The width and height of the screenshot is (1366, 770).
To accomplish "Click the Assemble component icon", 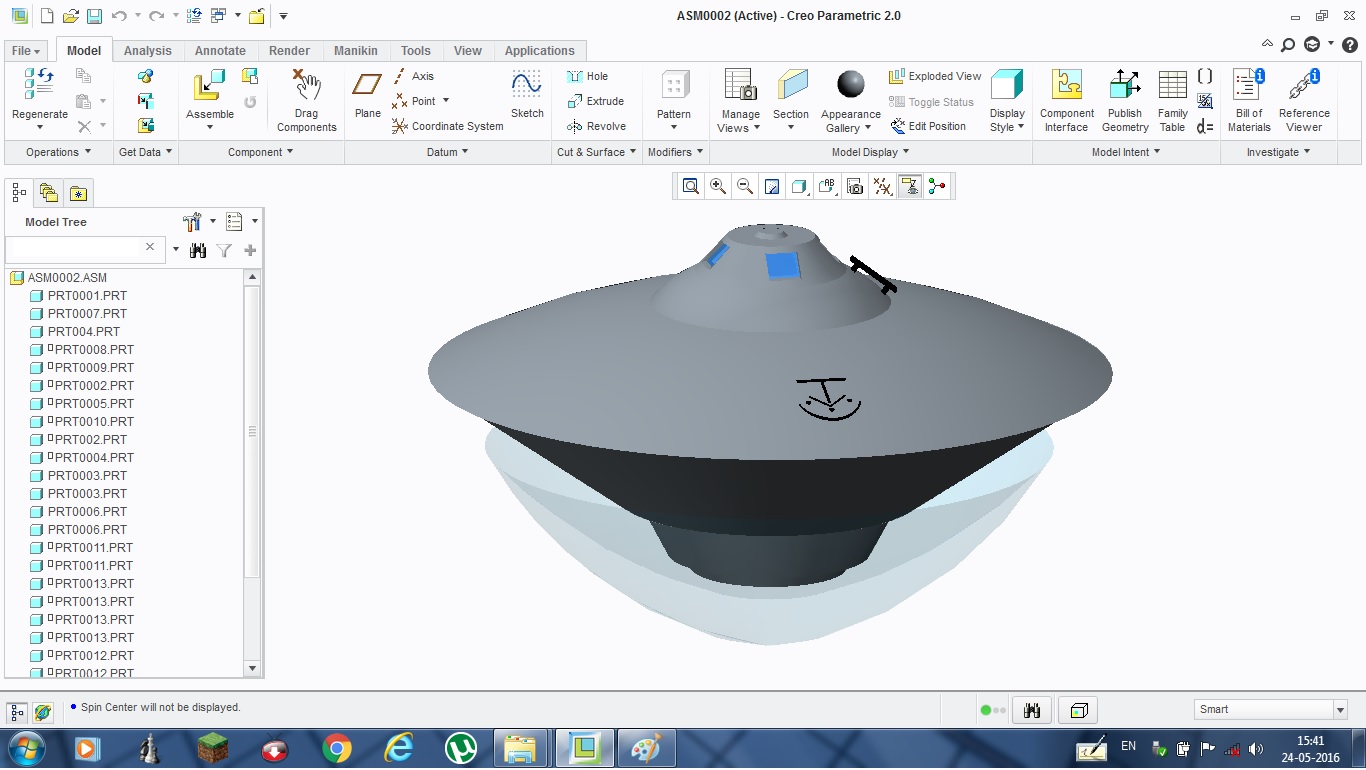I will click(x=209, y=86).
